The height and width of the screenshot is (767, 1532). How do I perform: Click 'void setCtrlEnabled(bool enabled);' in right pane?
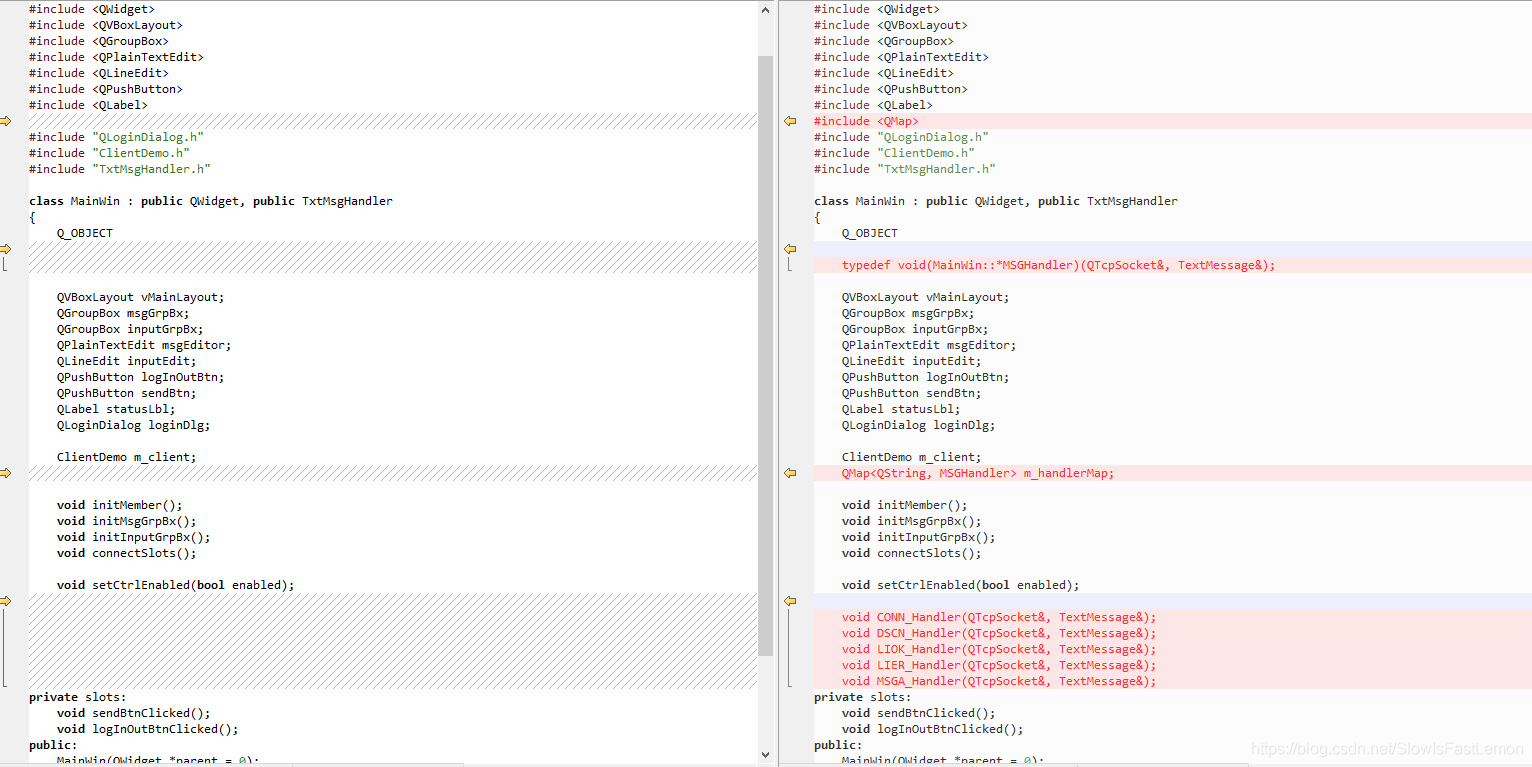(961, 585)
